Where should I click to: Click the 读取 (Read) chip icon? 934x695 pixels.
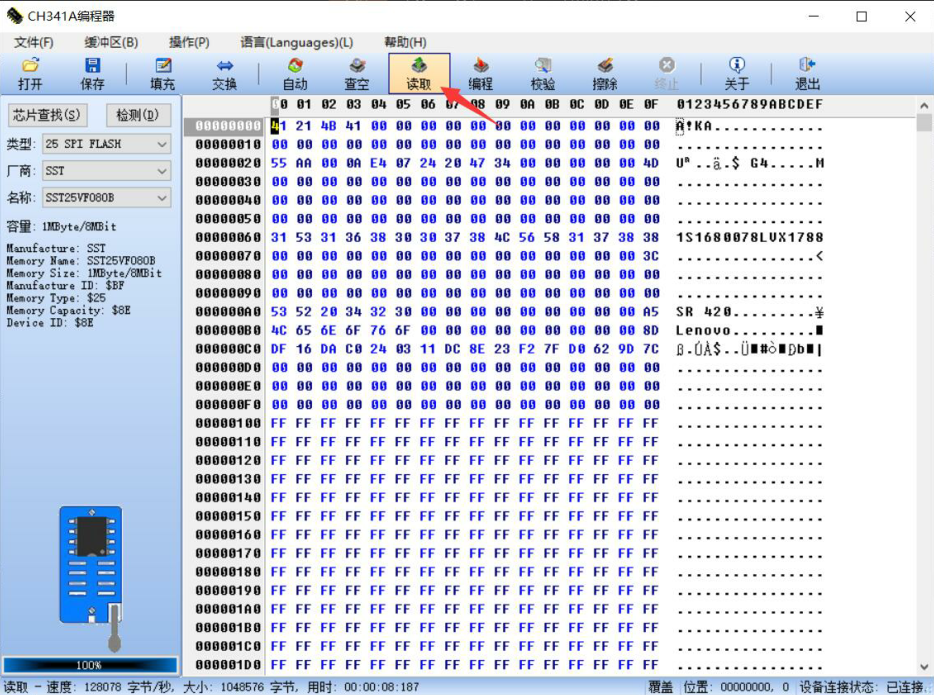(x=419, y=65)
